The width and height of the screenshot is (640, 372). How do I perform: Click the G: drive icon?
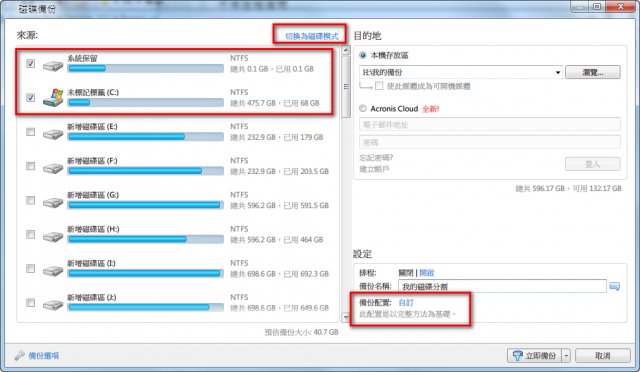53,202
